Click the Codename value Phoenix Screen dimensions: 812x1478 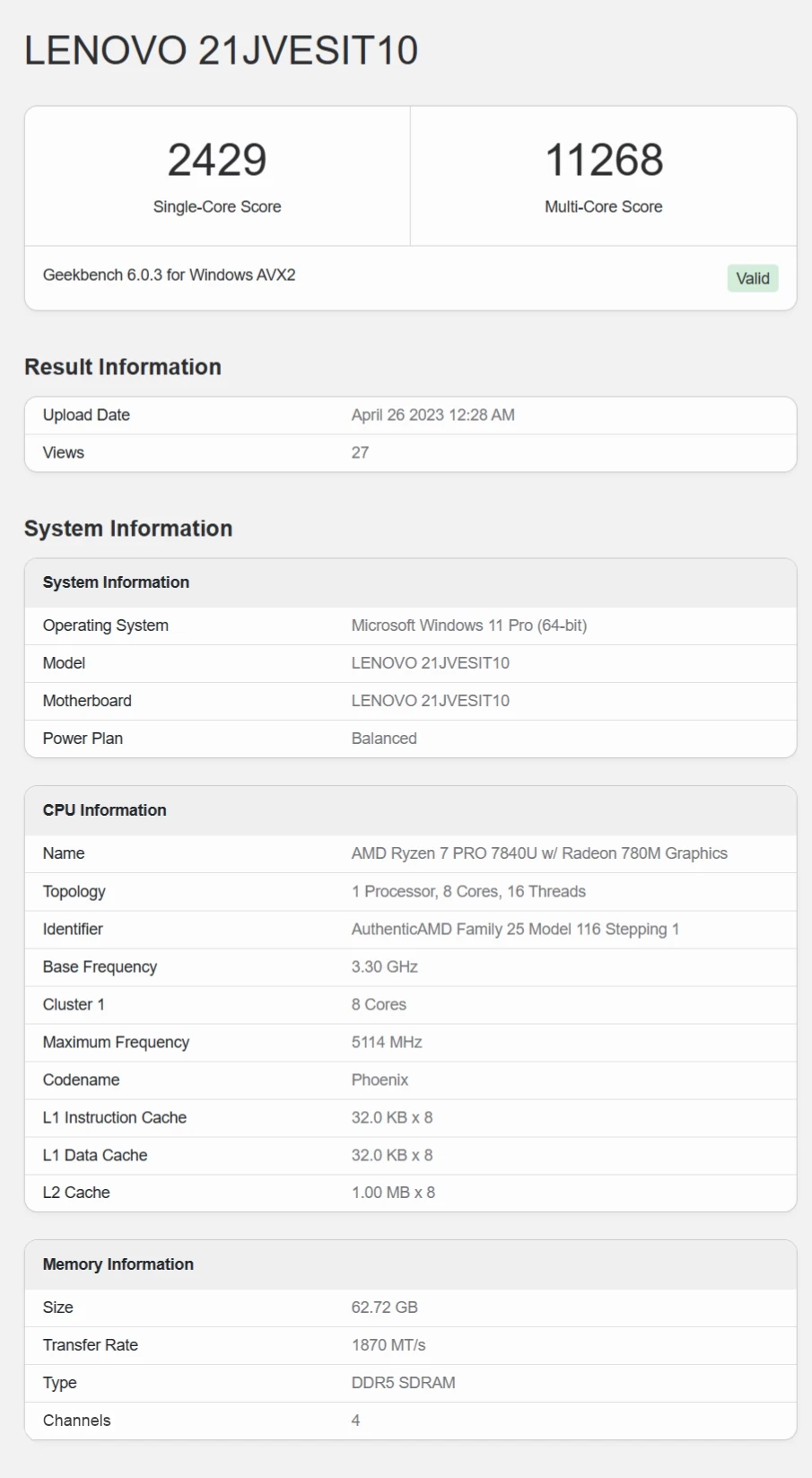pyautogui.click(x=380, y=1080)
